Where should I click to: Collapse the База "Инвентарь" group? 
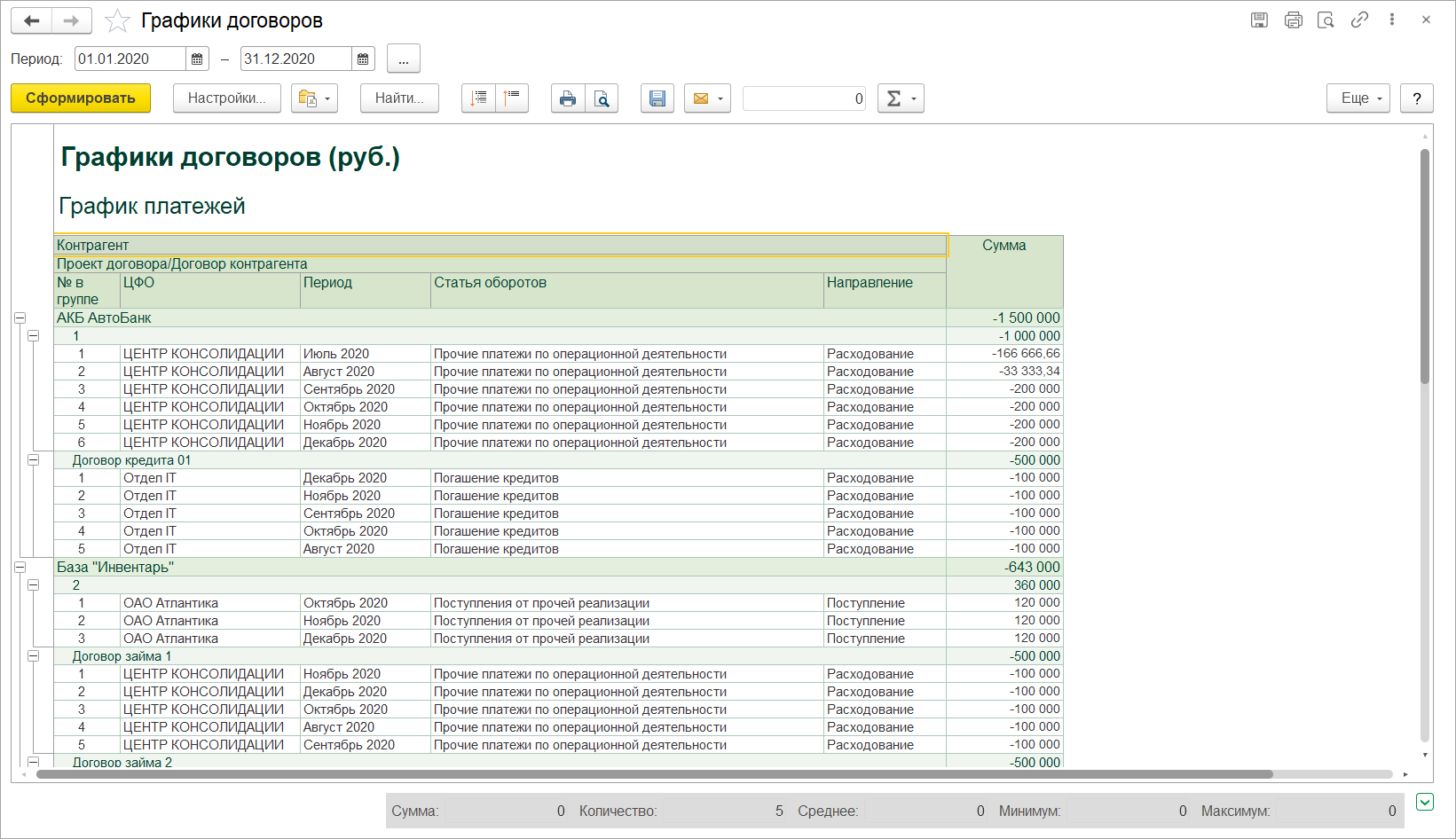[20, 567]
